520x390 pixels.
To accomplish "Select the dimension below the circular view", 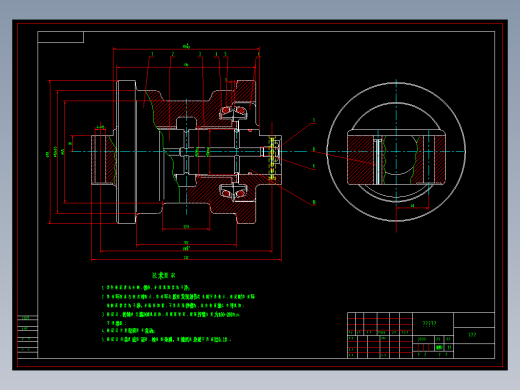I will tap(412, 206).
